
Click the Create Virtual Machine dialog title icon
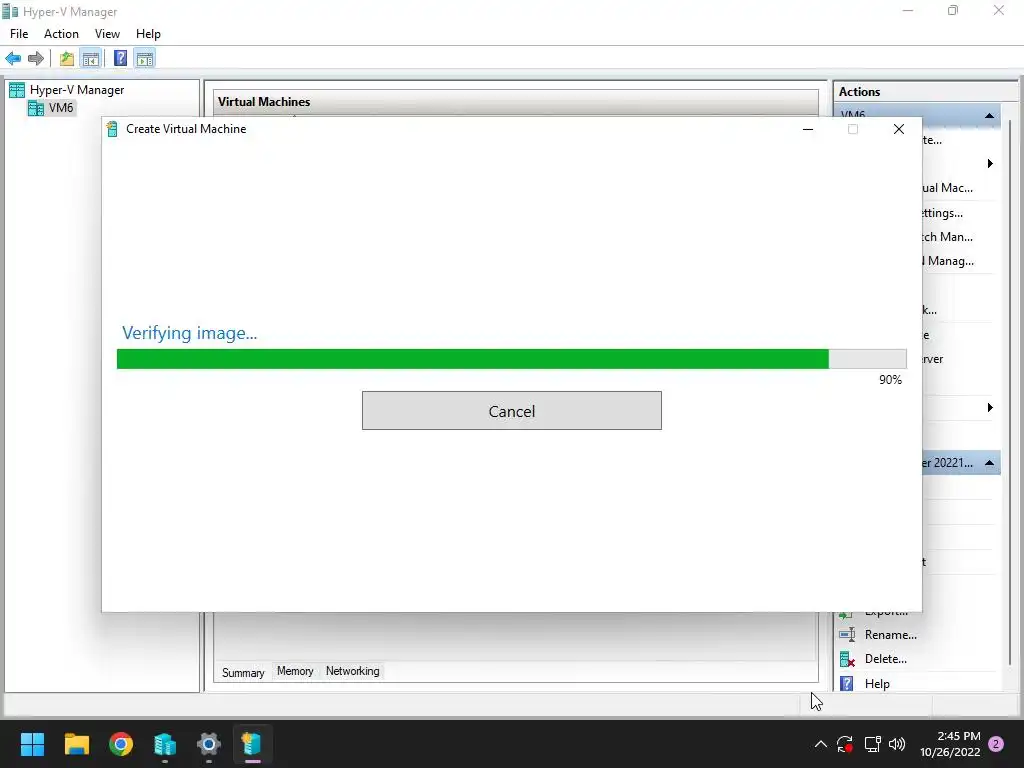coord(112,129)
